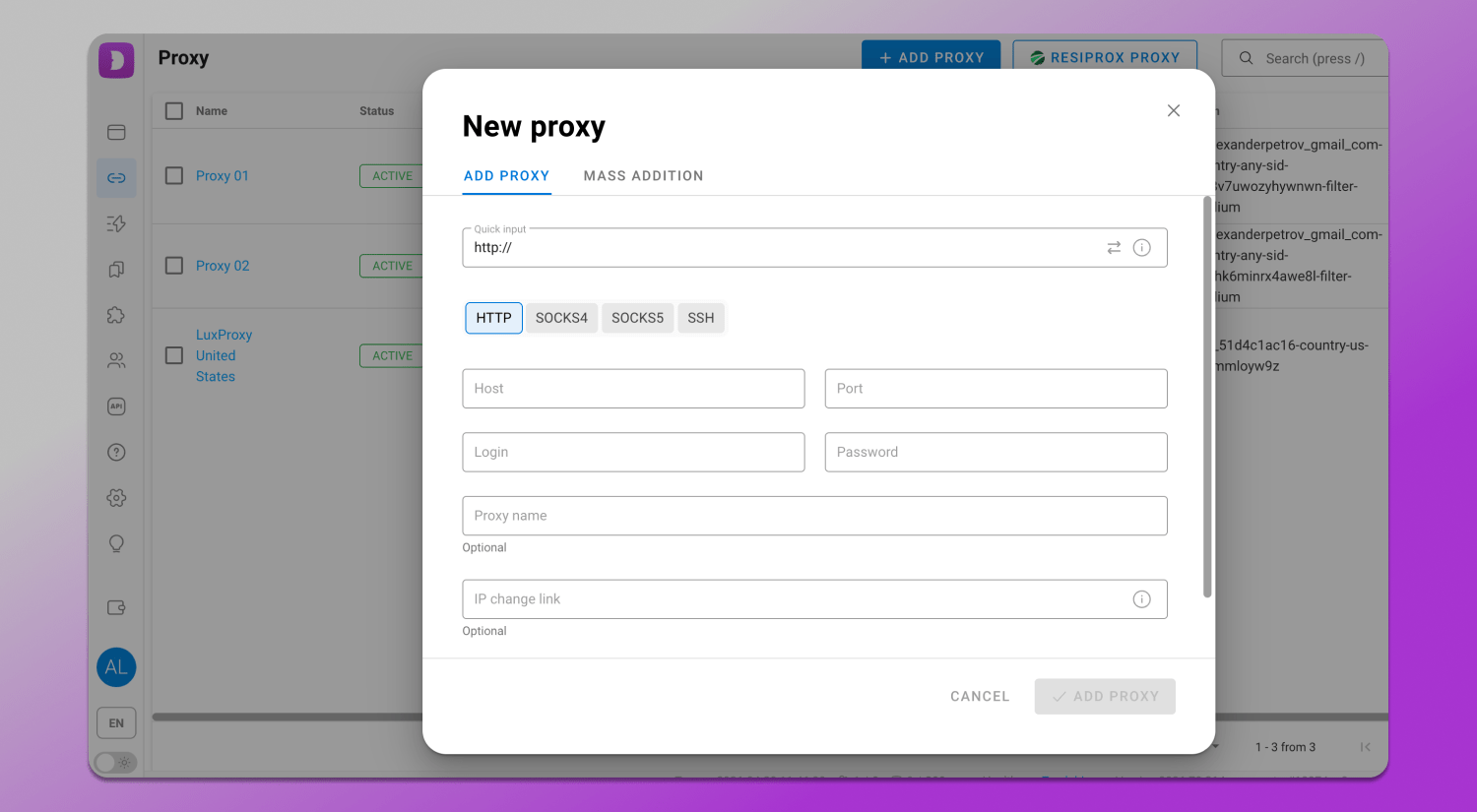Select the Add Proxy tab

click(x=506, y=176)
